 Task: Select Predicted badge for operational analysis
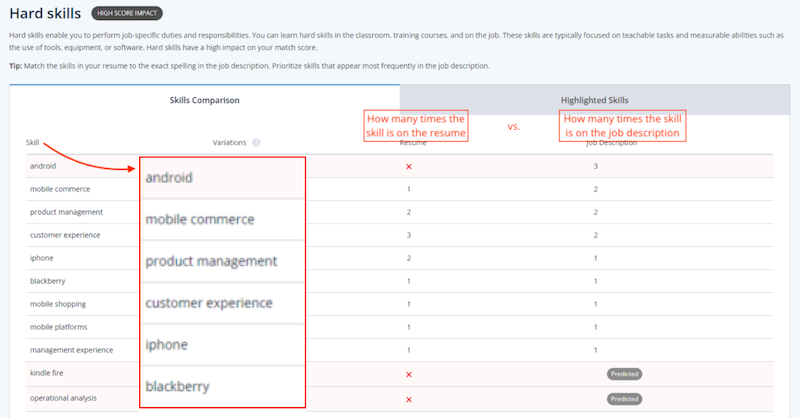point(624,399)
